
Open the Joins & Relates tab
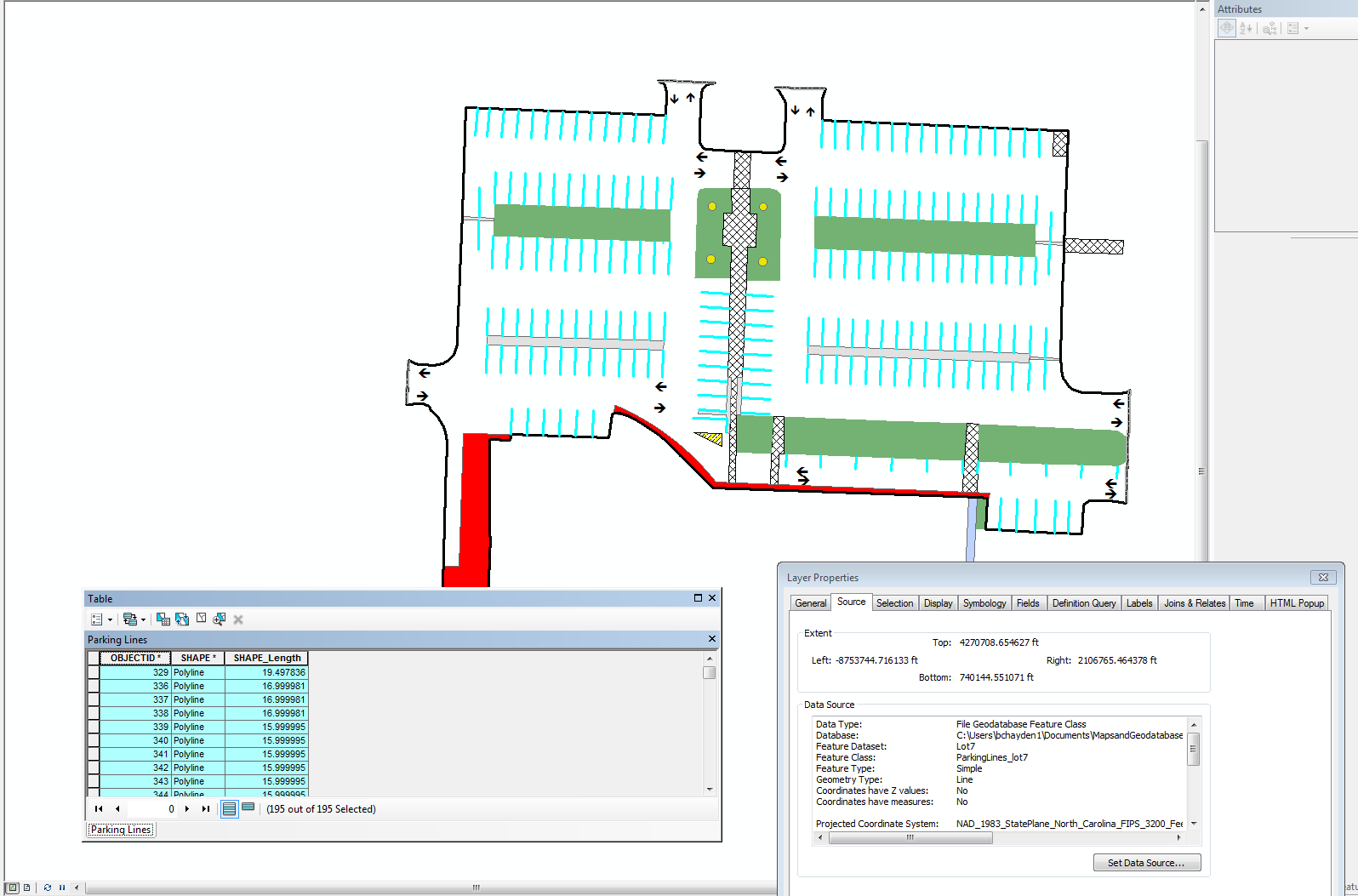(1195, 603)
